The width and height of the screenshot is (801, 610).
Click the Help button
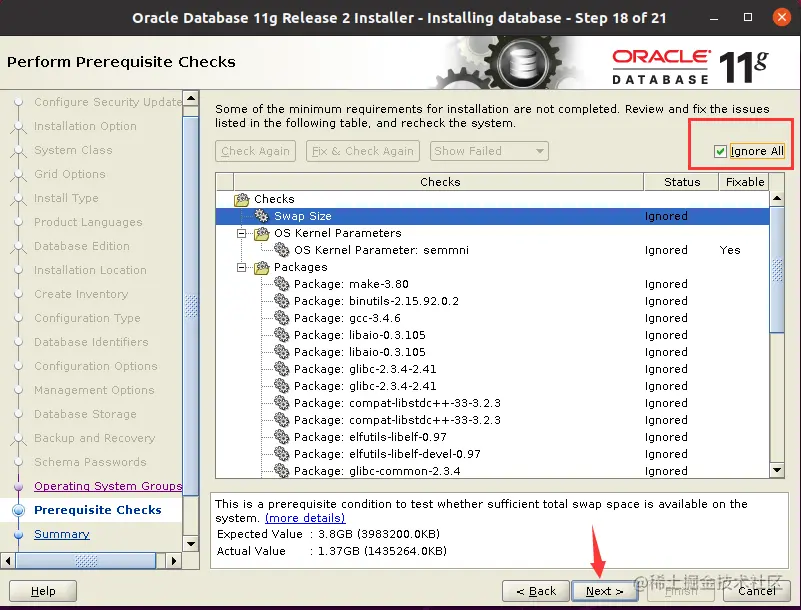pyautogui.click(x=43, y=591)
